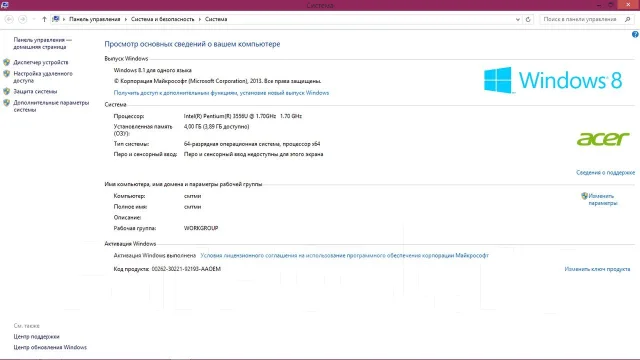
Task: Open Настройка удаленного доступа
Action: [43, 77]
